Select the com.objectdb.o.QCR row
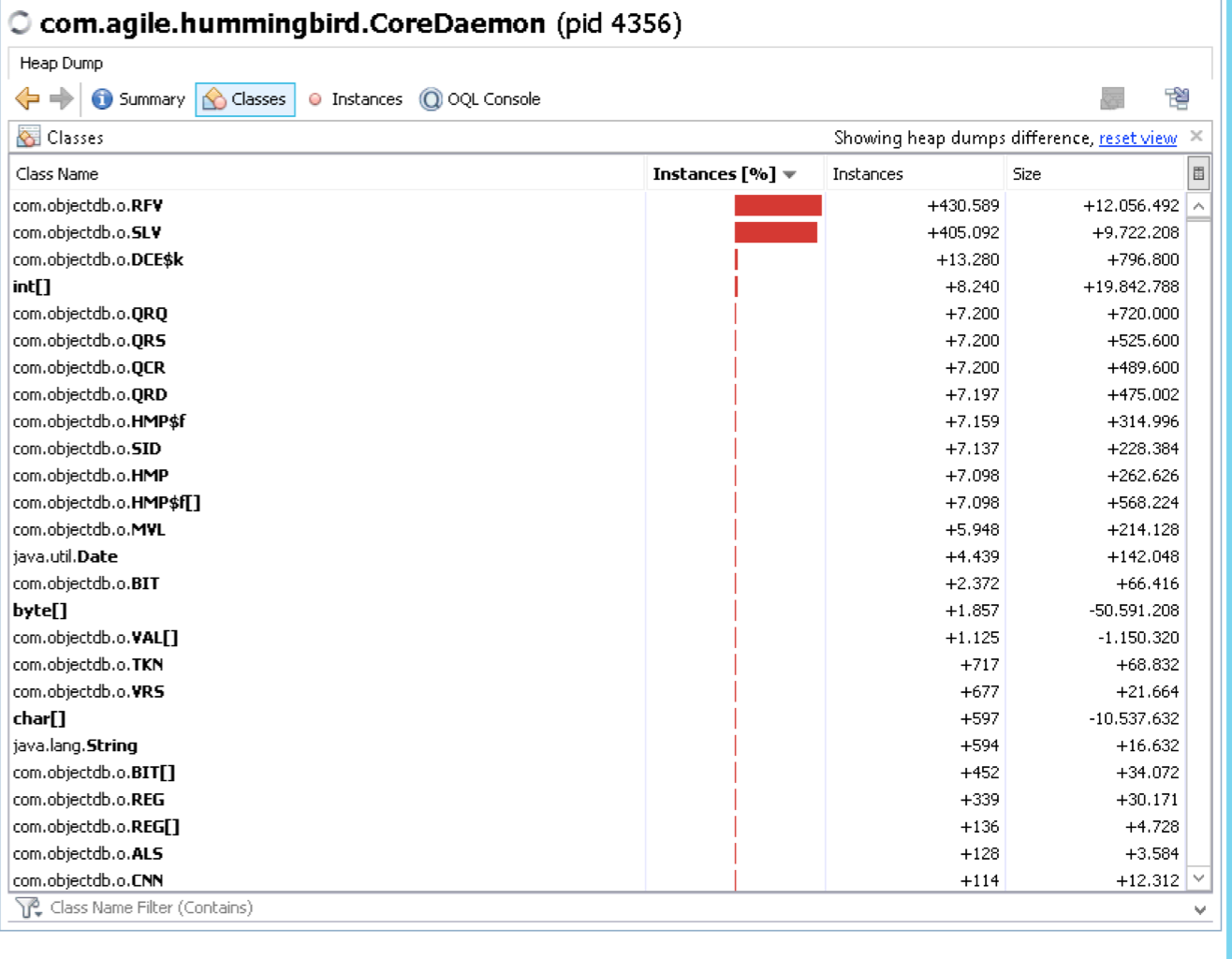This screenshot has width=1232, height=959. (597, 367)
